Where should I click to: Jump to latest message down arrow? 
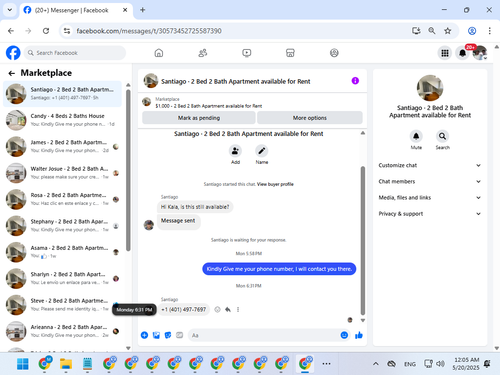[x=363, y=320]
